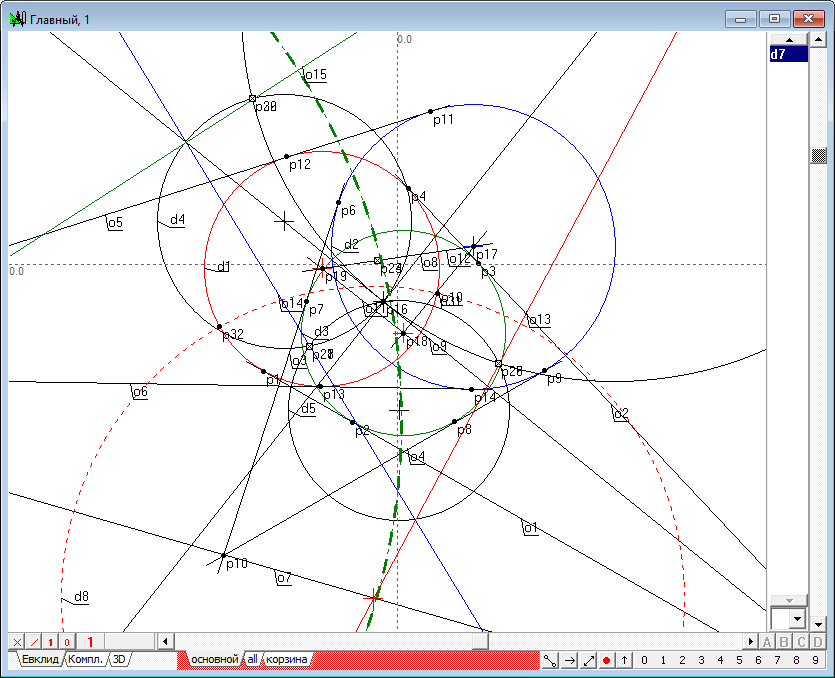Click the C button
835x678 pixels.
[801, 642]
